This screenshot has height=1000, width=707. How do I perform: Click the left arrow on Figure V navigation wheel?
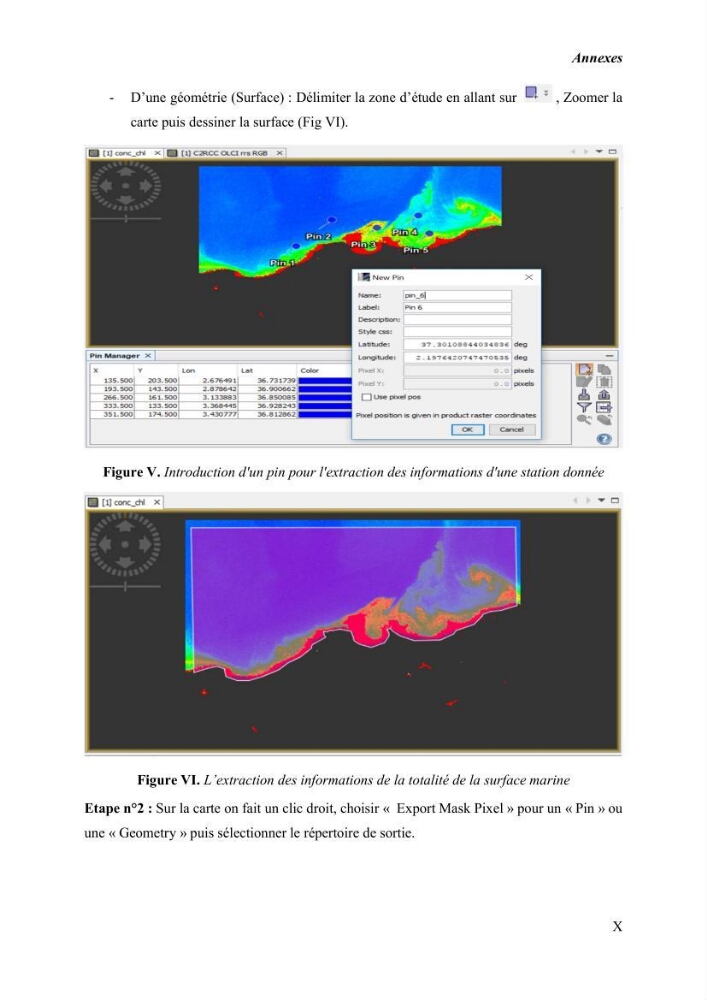tap(106, 186)
